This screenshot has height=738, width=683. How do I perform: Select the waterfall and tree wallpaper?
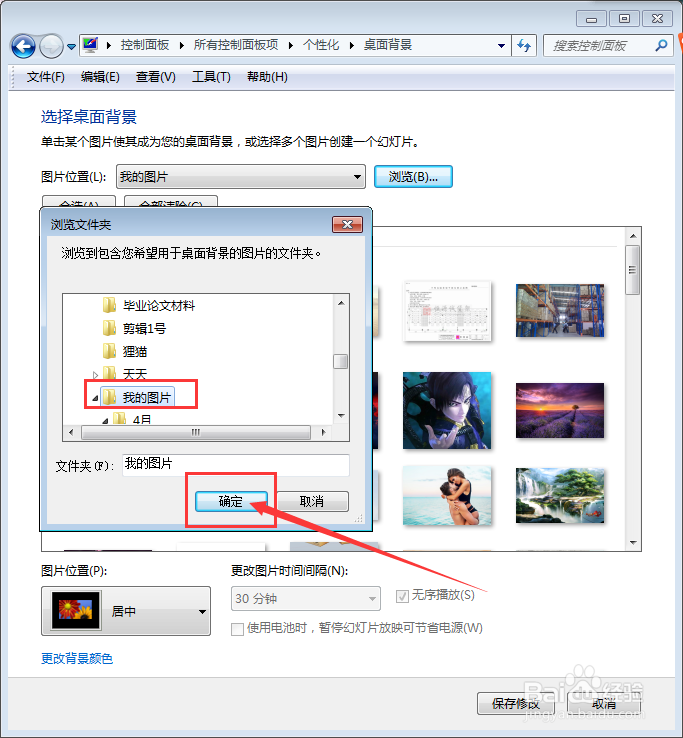click(x=560, y=496)
